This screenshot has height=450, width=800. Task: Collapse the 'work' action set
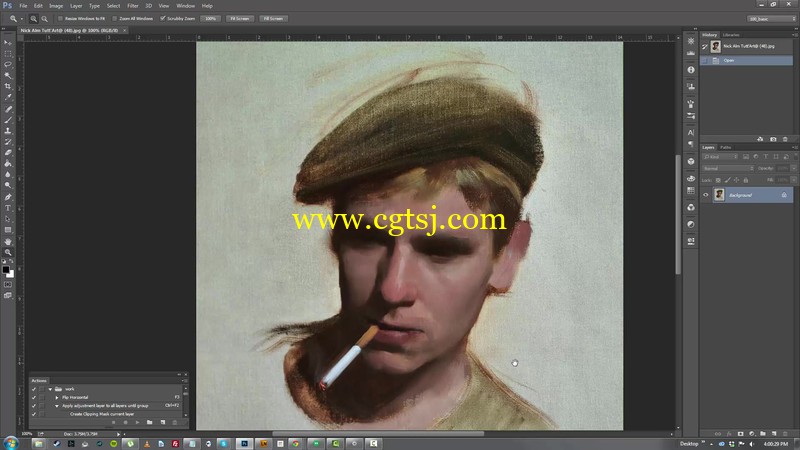[51, 389]
